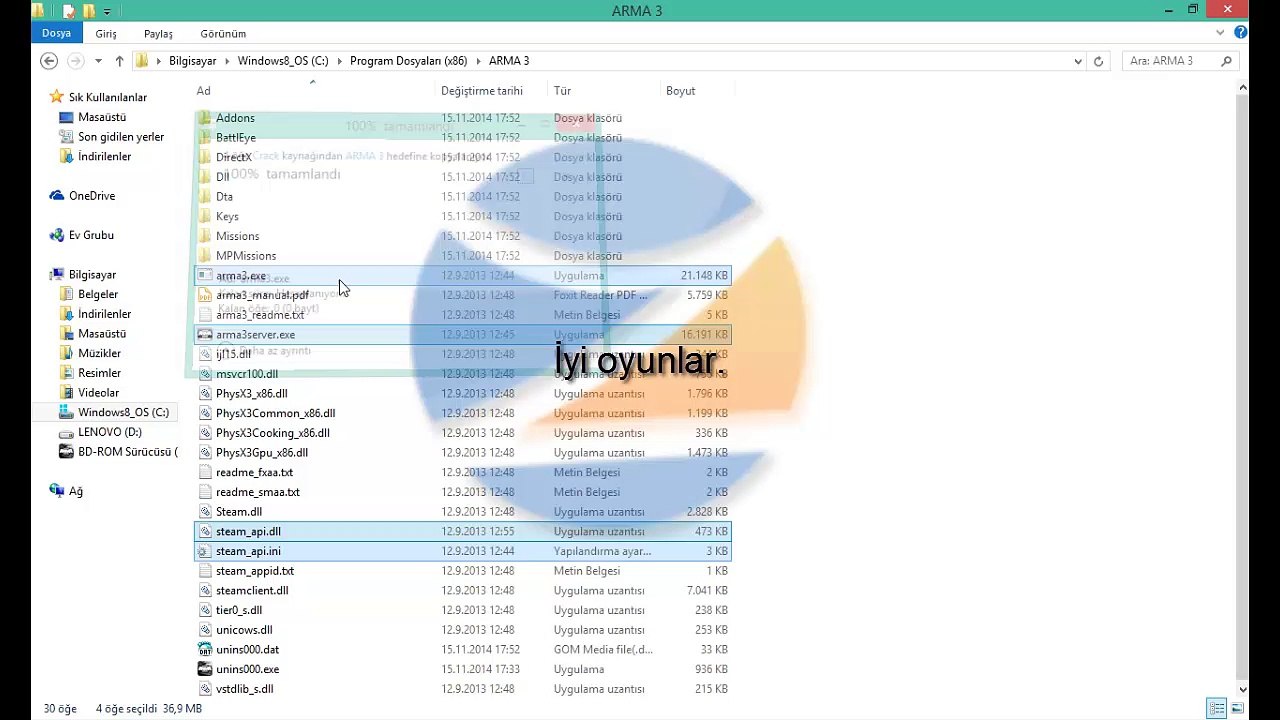Sort by the Boyut column header

(x=680, y=91)
